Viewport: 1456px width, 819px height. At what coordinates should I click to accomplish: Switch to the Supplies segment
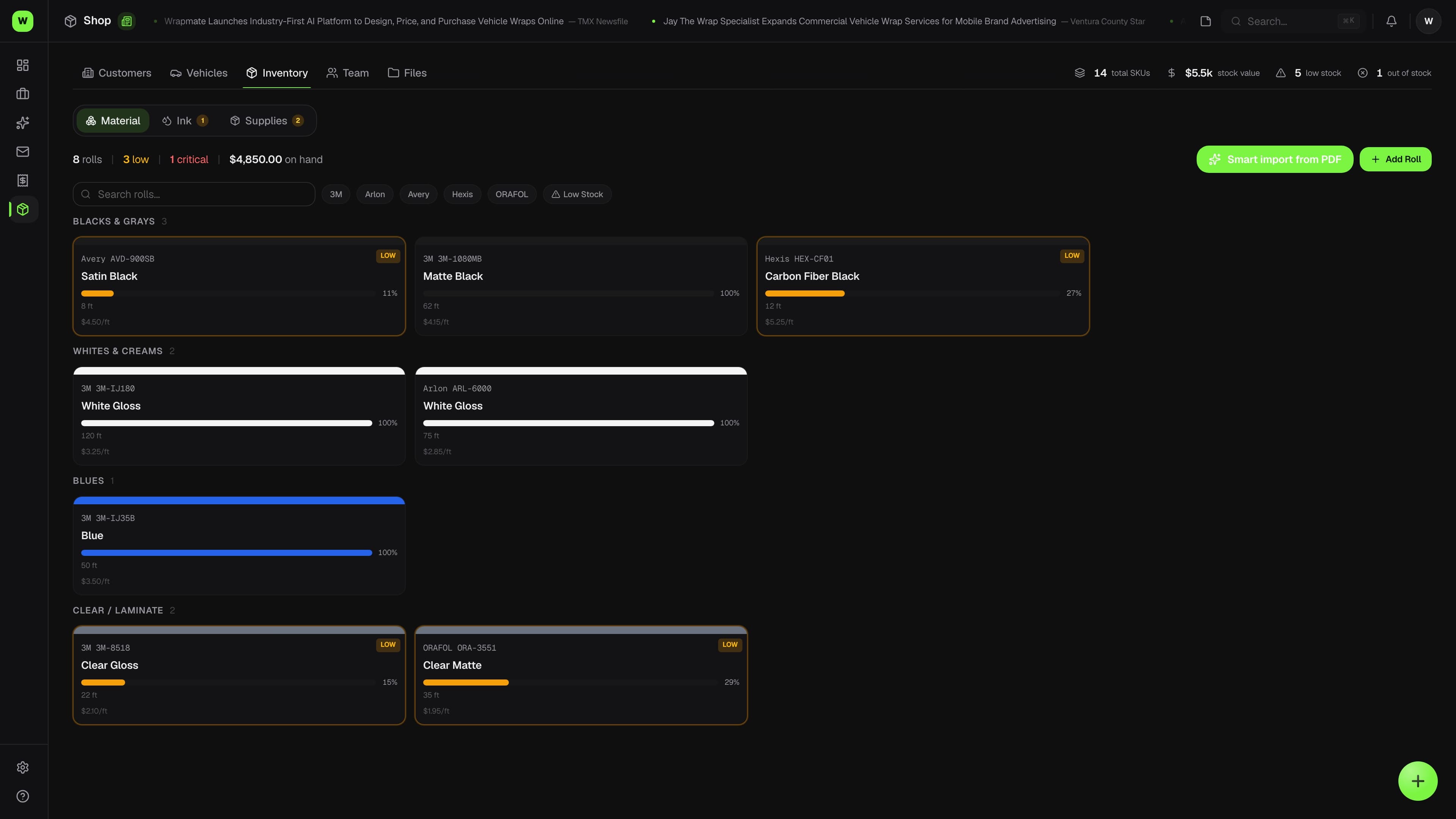coord(267,121)
